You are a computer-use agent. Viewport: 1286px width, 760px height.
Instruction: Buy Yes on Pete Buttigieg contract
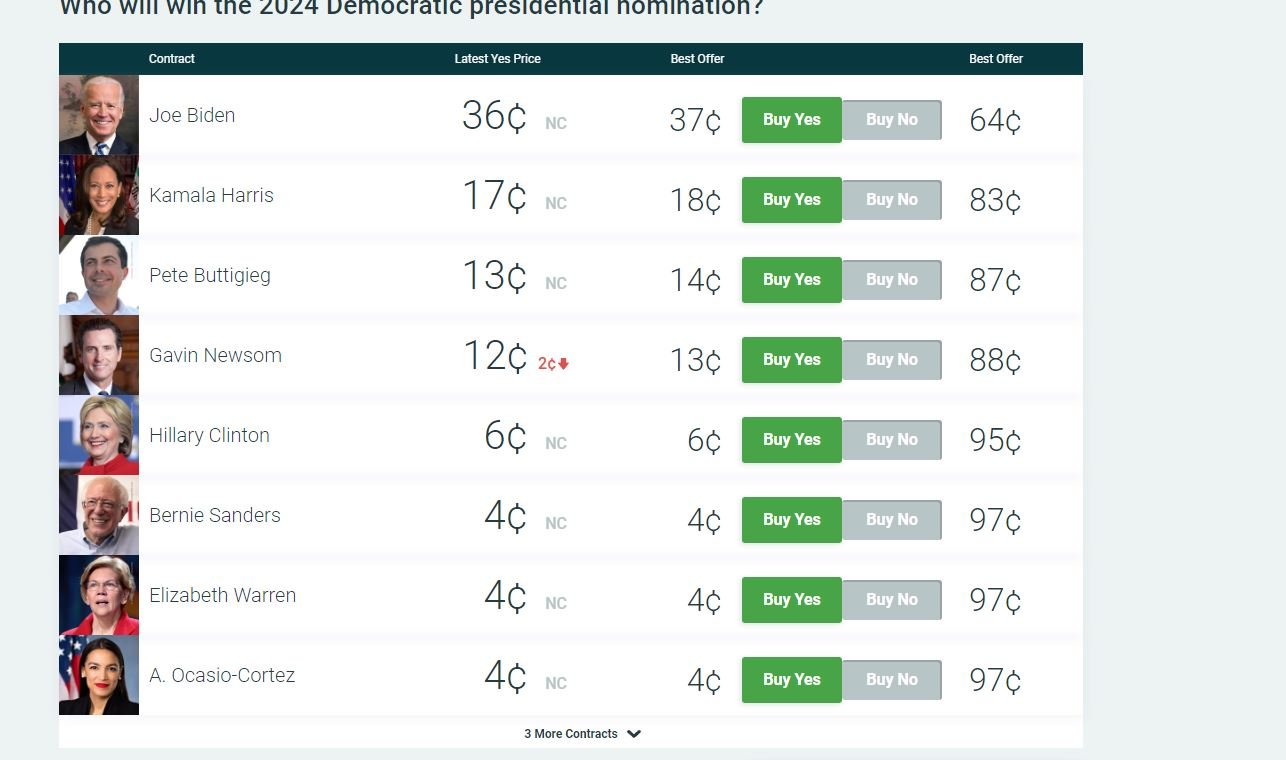click(791, 280)
